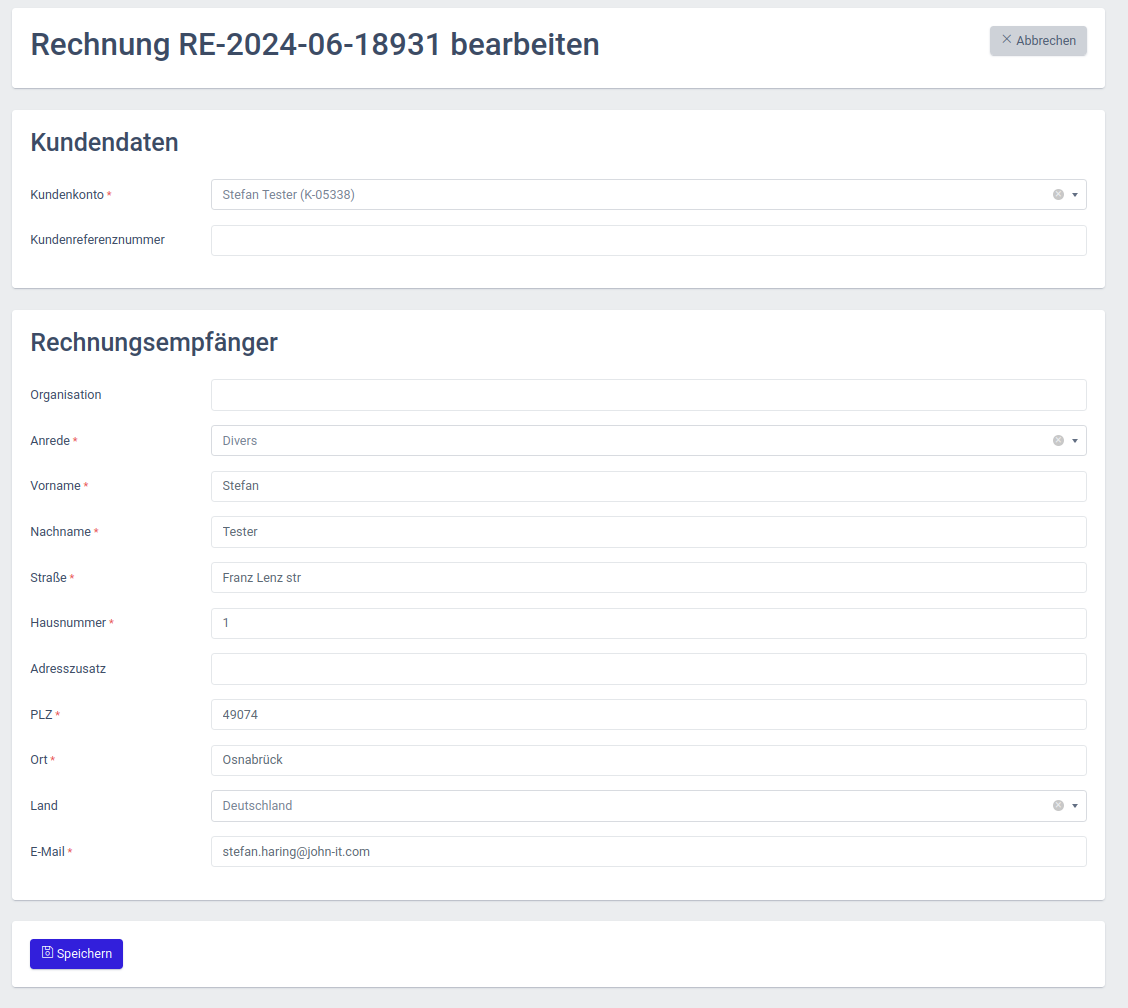Edit the Vorname field containing Stefan
The height and width of the screenshot is (1008, 1128).
pos(648,486)
